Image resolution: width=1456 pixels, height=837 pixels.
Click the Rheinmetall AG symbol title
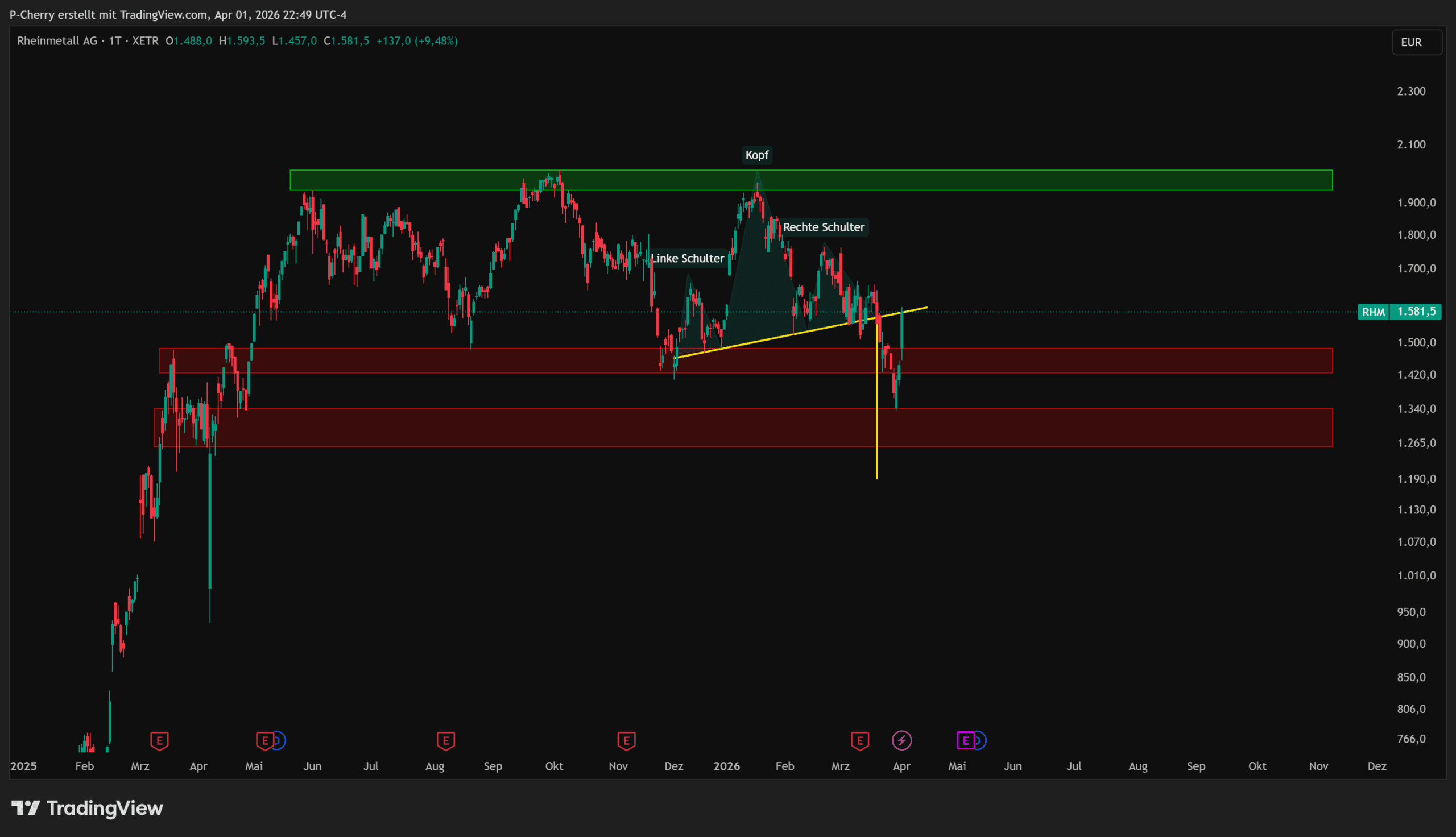pos(57,41)
